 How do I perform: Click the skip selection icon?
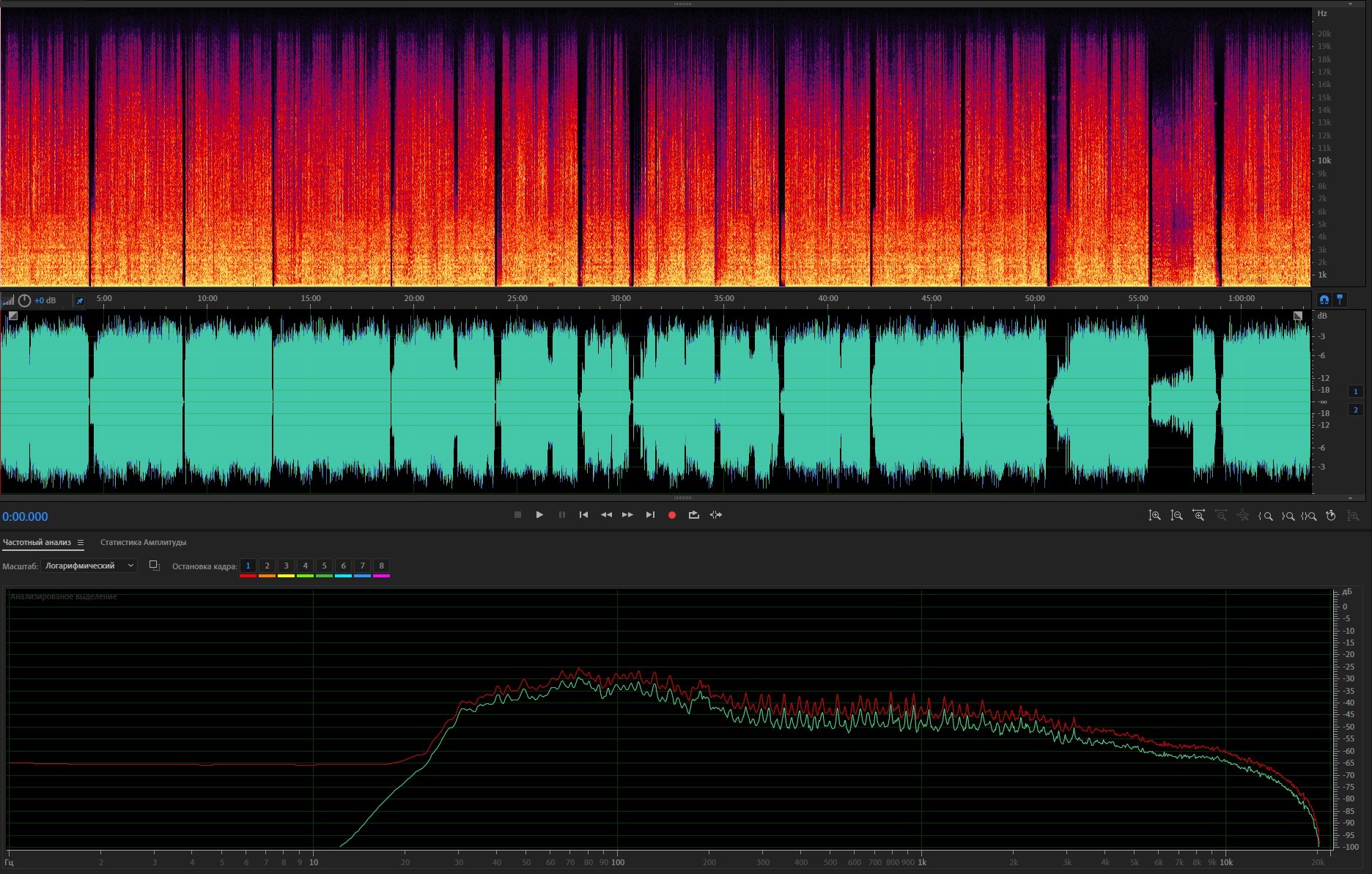pos(716,515)
